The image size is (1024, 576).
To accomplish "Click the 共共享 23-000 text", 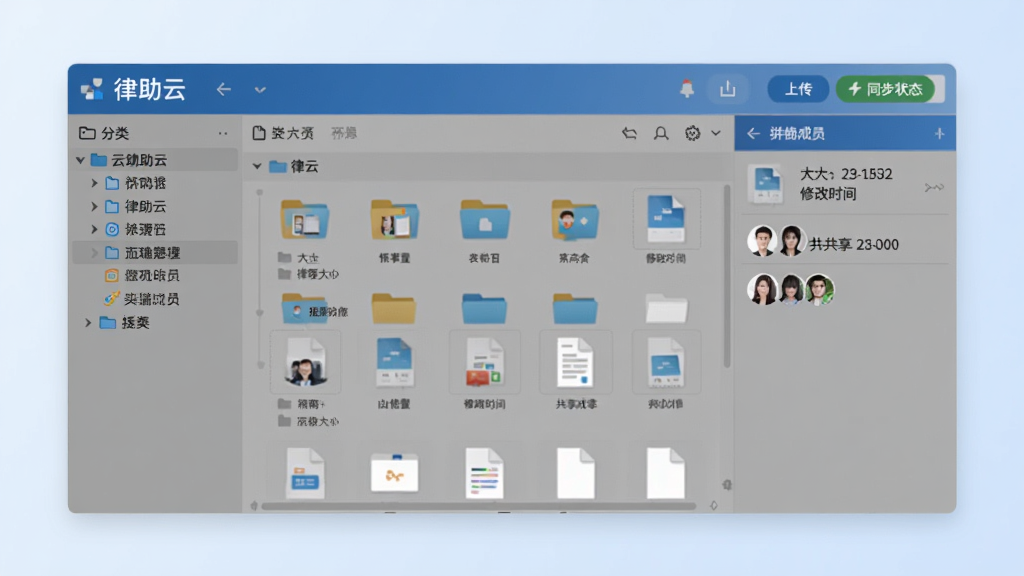I will pyautogui.click(x=854, y=244).
